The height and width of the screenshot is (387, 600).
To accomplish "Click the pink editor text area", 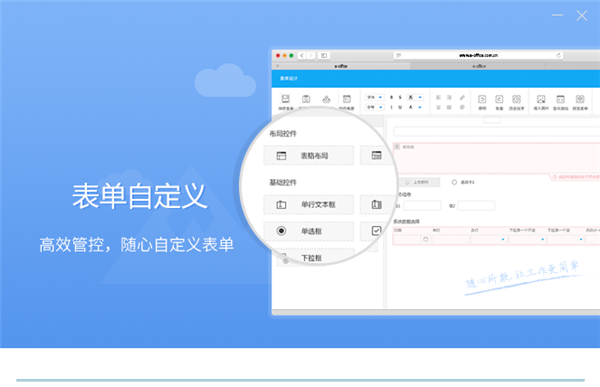I will (x=497, y=158).
